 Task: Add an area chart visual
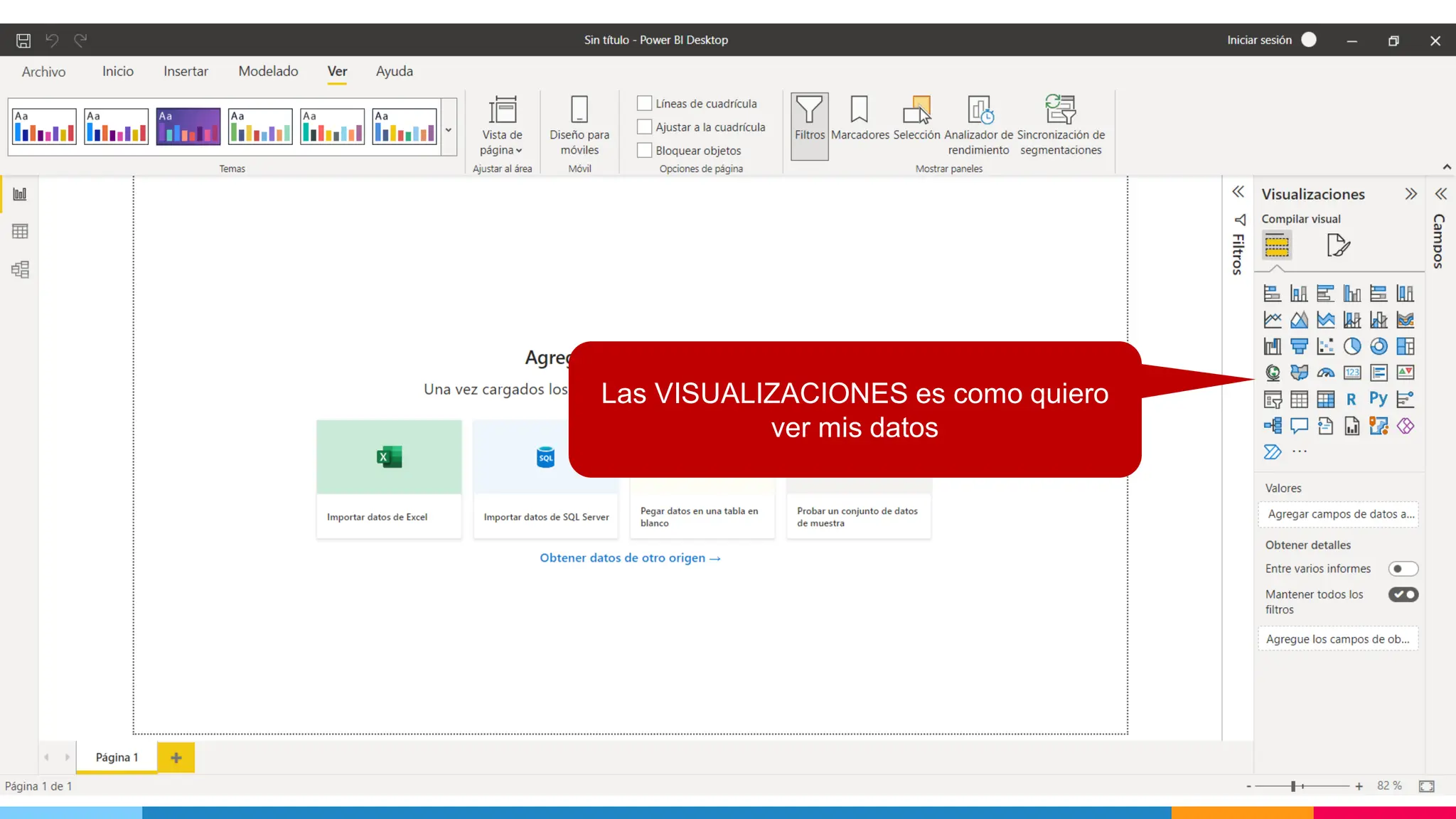1299,320
